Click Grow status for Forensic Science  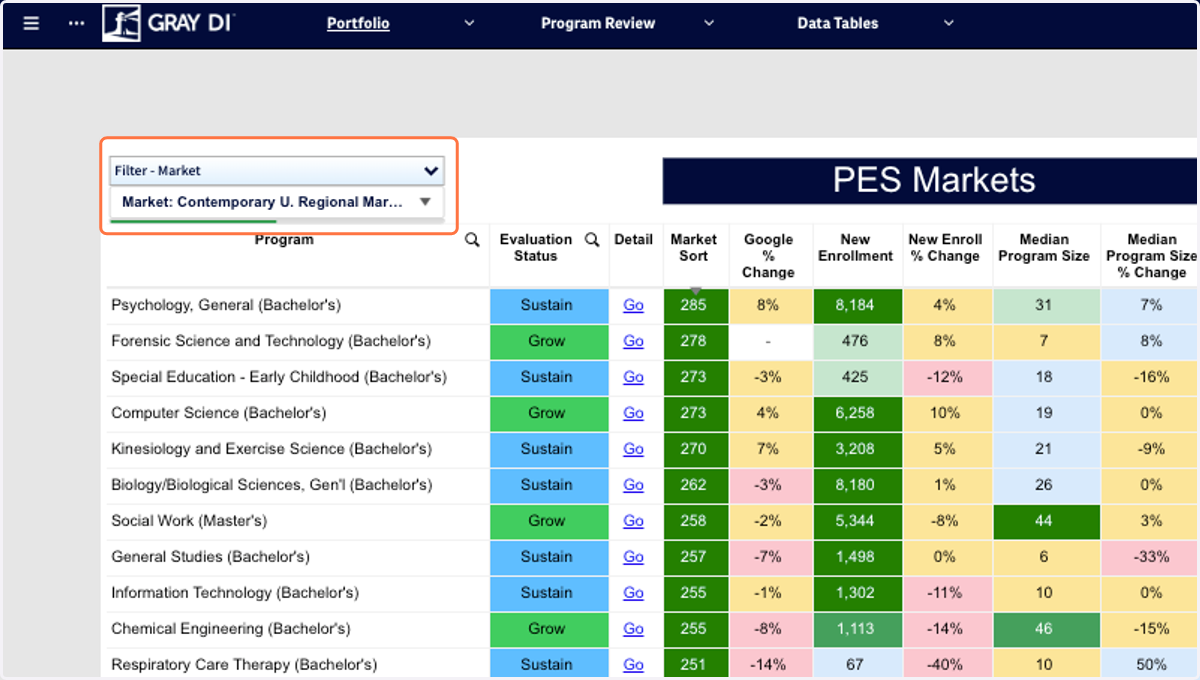pyautogui.click(x=547, y=341)
